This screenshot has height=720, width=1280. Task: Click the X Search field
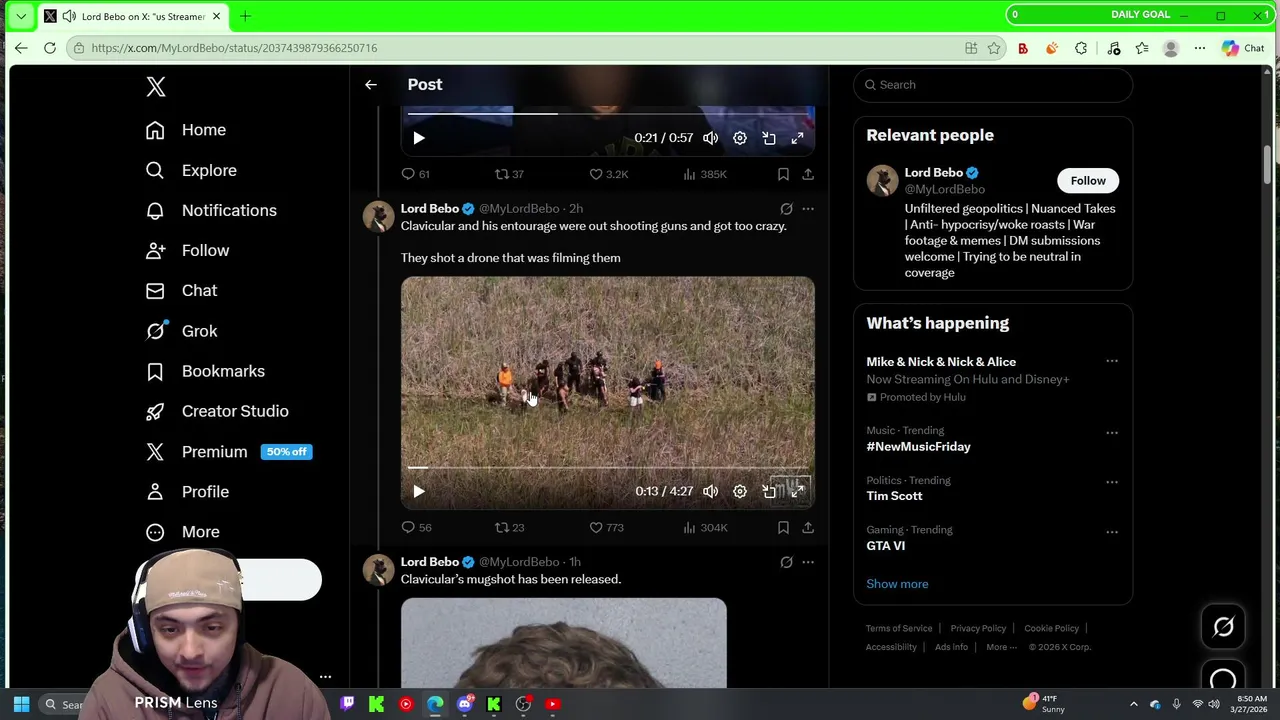coord(993,85)
